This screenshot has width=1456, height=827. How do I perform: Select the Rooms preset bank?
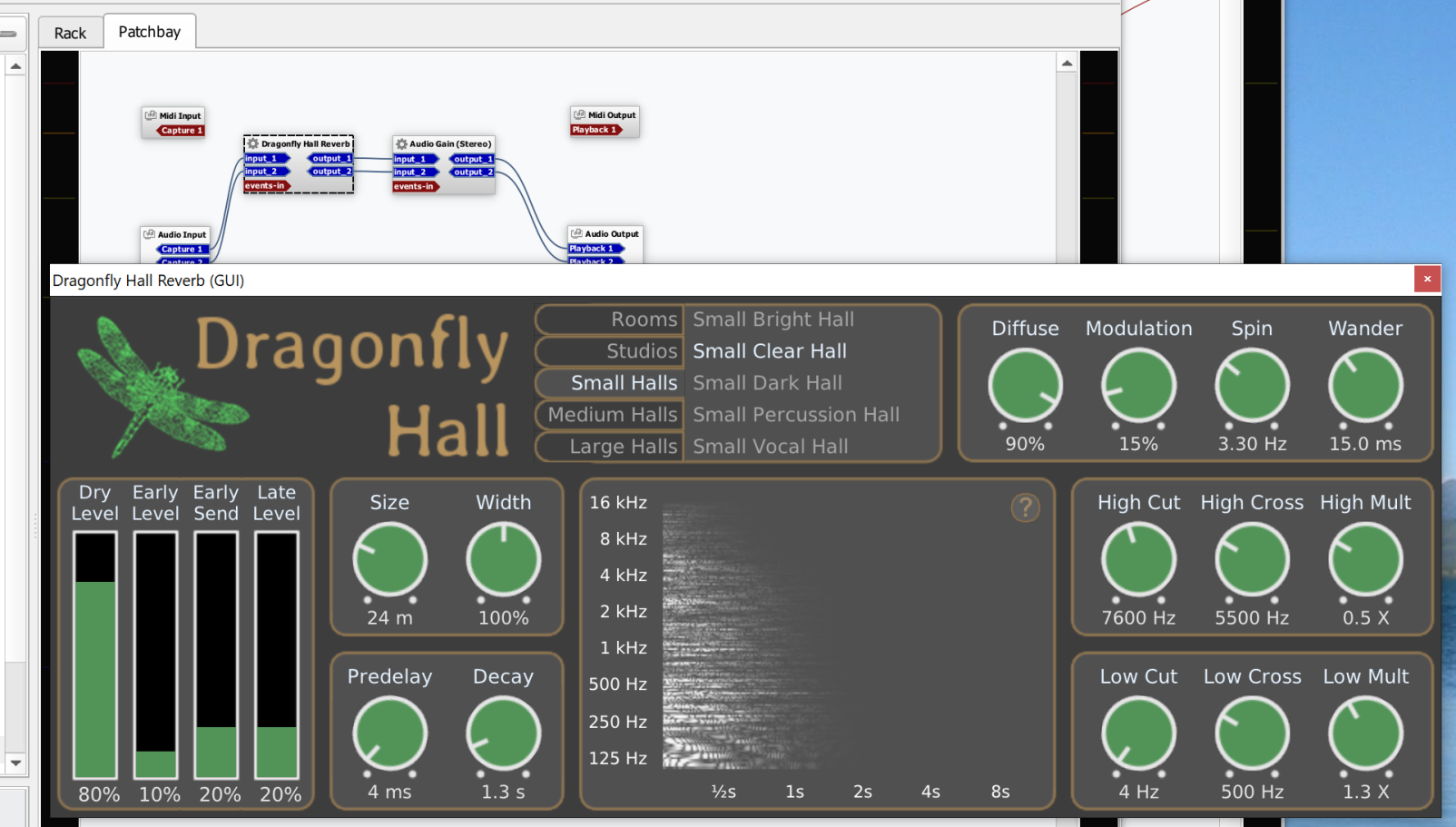click(610, 320)
